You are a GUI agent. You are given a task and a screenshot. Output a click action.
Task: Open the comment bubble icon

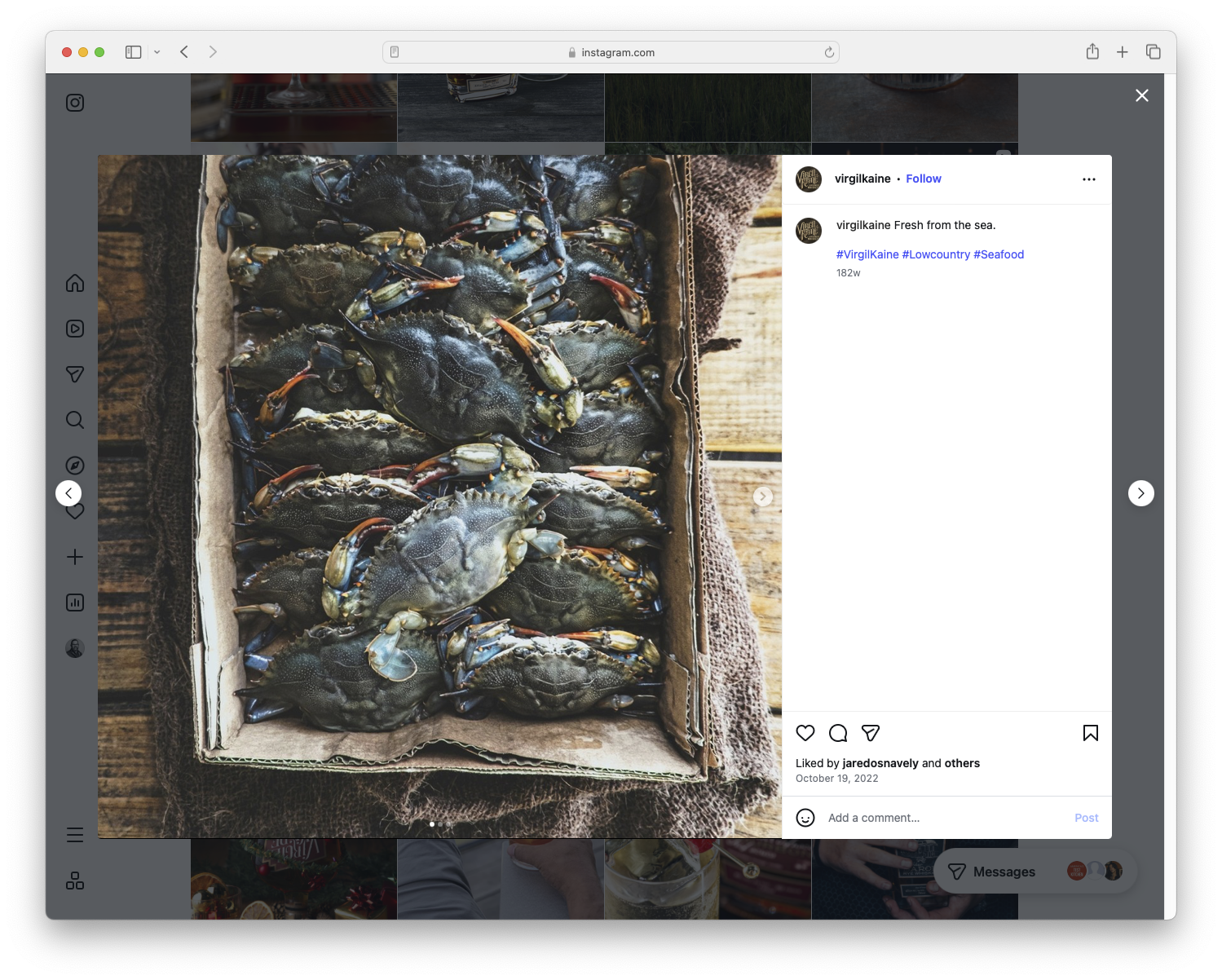(838, 733)
